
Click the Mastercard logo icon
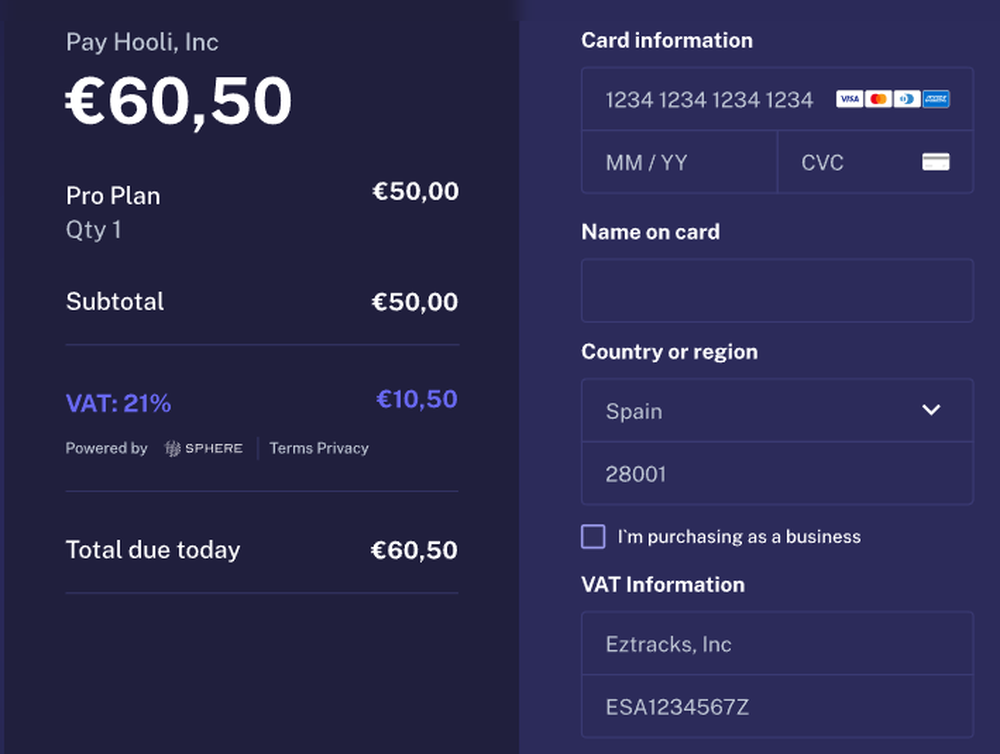tap(878, 99)
